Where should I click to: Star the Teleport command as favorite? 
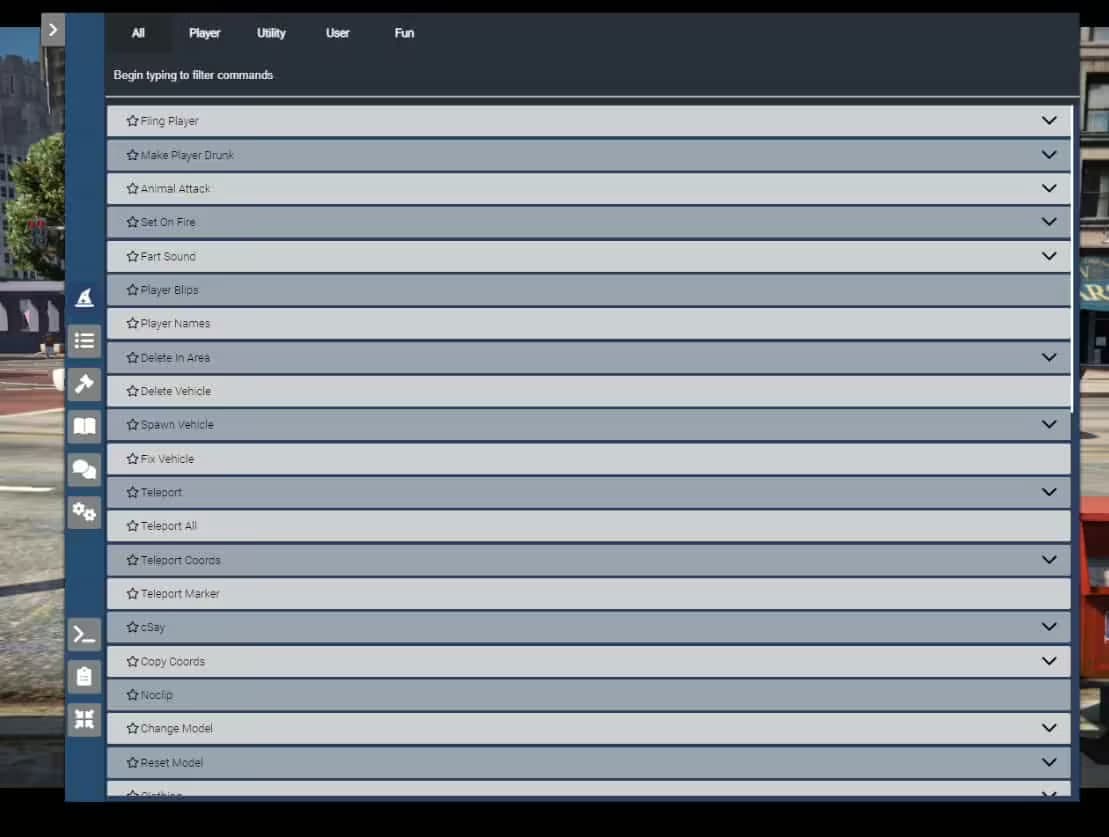coord(132,492)
